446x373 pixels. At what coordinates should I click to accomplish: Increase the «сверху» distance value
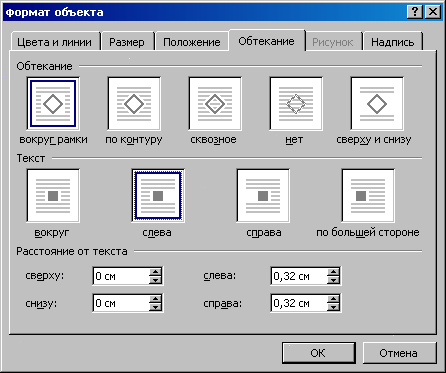tap(155, 272)
